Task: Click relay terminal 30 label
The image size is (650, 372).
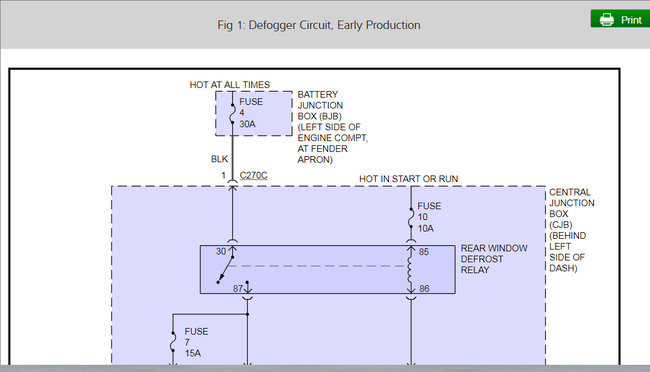Action: (221, 251)
